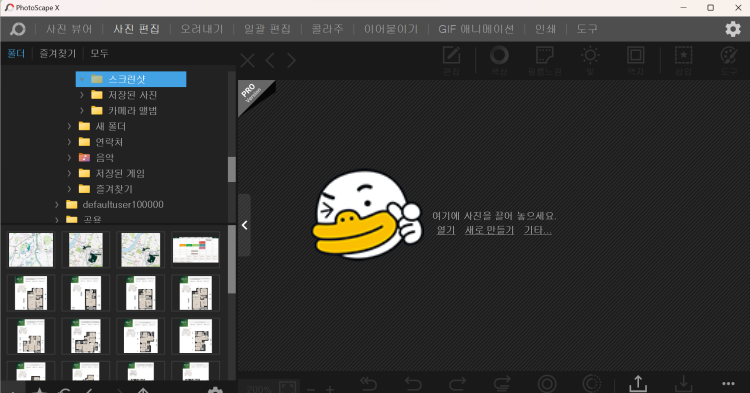Click the save download arrow icon

(x=684, y=383)
